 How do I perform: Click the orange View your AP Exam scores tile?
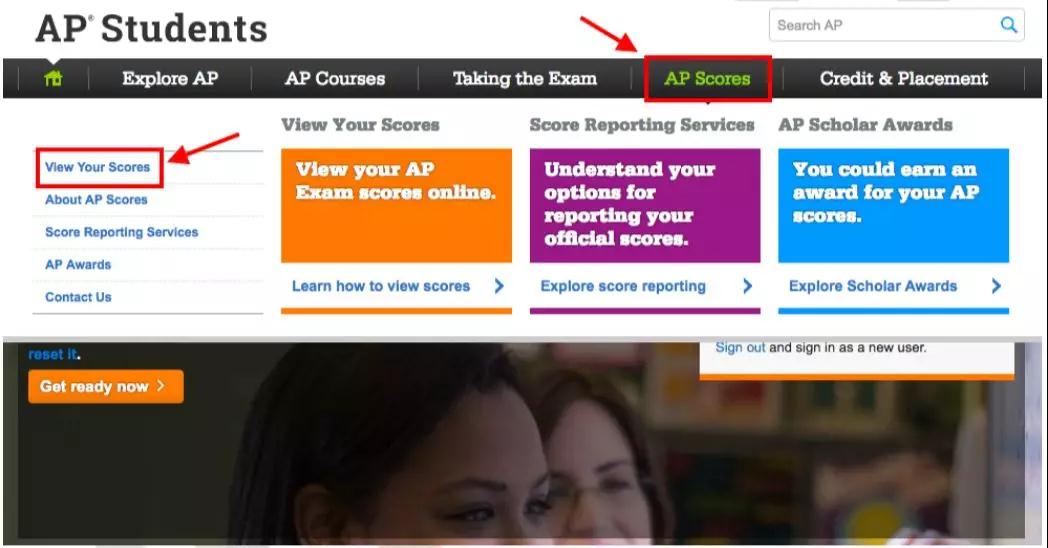[396, 205]
